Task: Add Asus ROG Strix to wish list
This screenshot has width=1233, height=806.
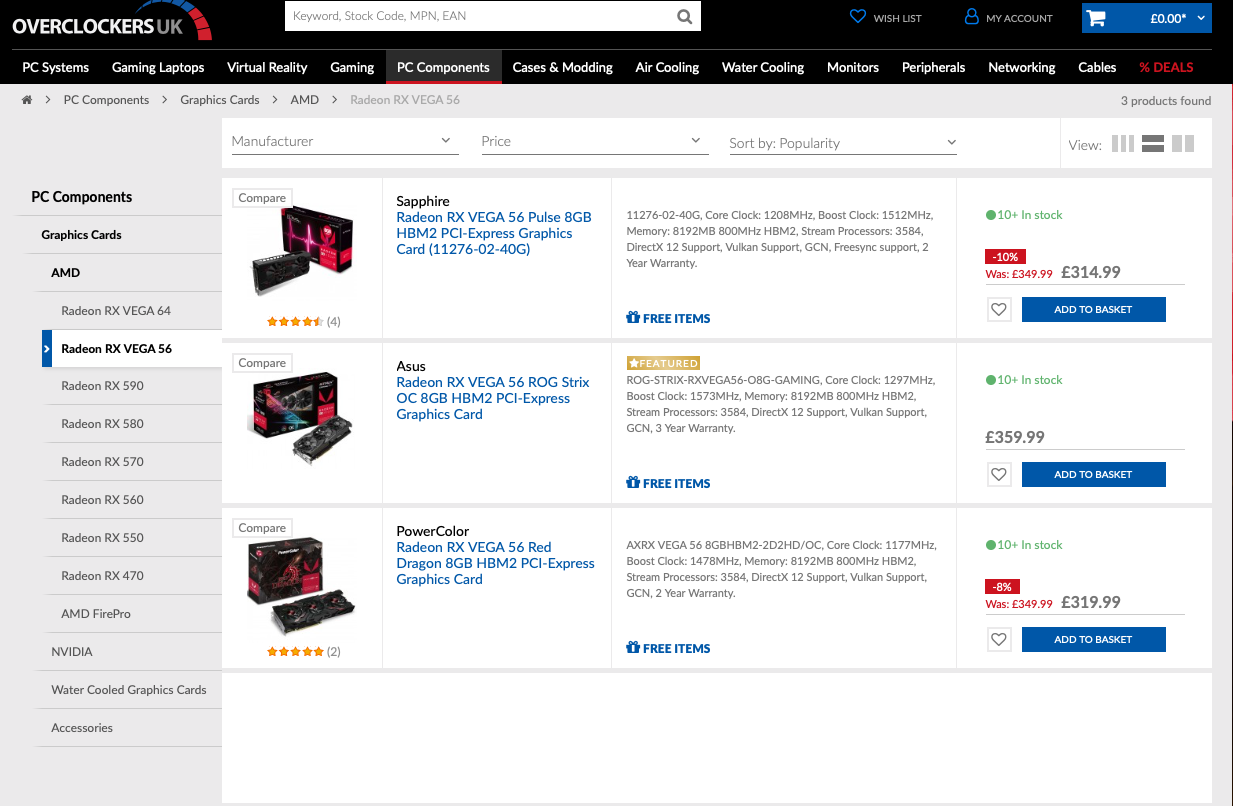Action: pyautogui.click(x=999, y=475)
